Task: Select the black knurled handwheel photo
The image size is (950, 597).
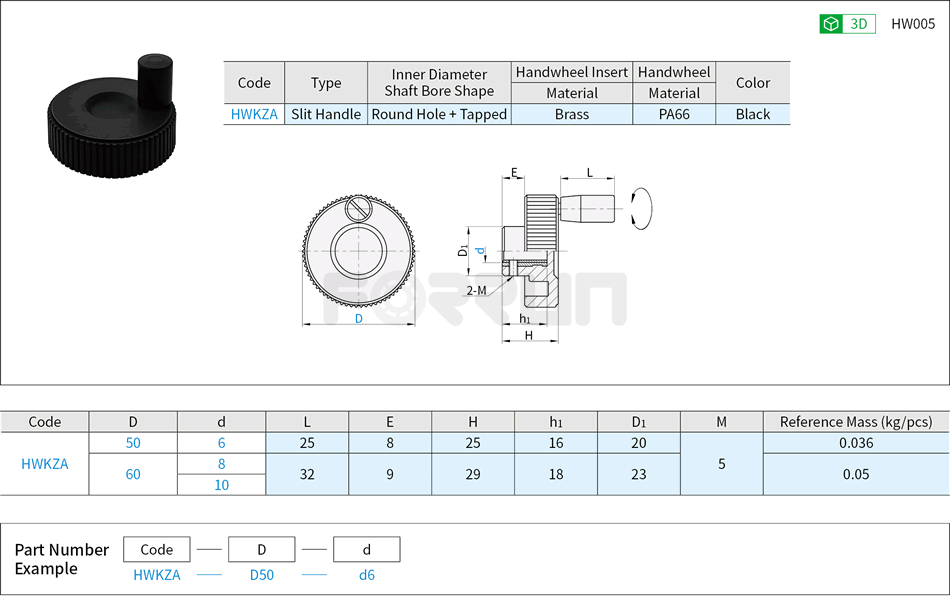Action: [x=110, y=115]
